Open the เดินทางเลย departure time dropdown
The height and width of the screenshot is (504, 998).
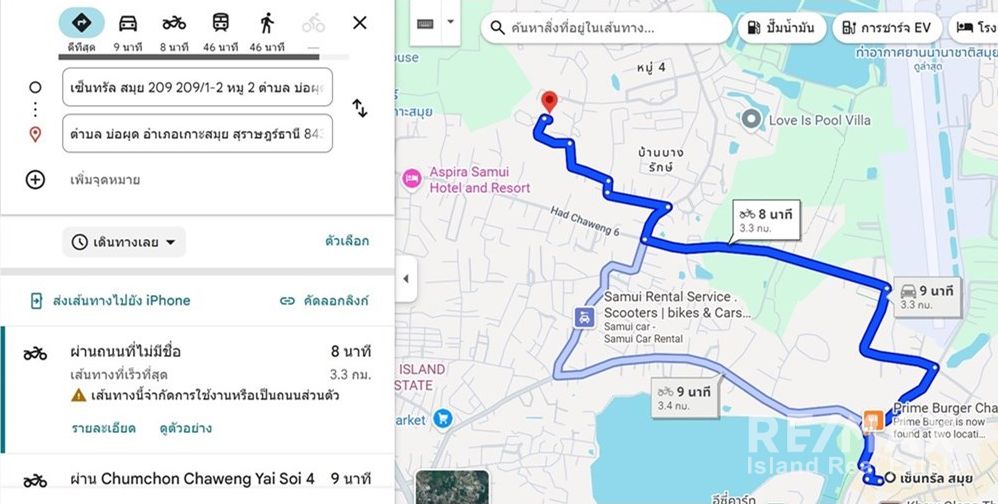(x=124, y=242)
